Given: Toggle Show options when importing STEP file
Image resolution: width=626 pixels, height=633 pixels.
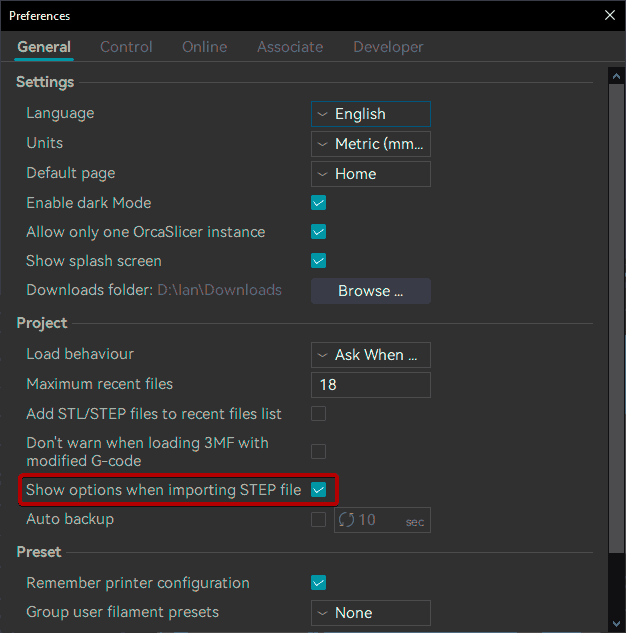Looking at the screenshot, I should pyautogui.click(x=318, y=490).
